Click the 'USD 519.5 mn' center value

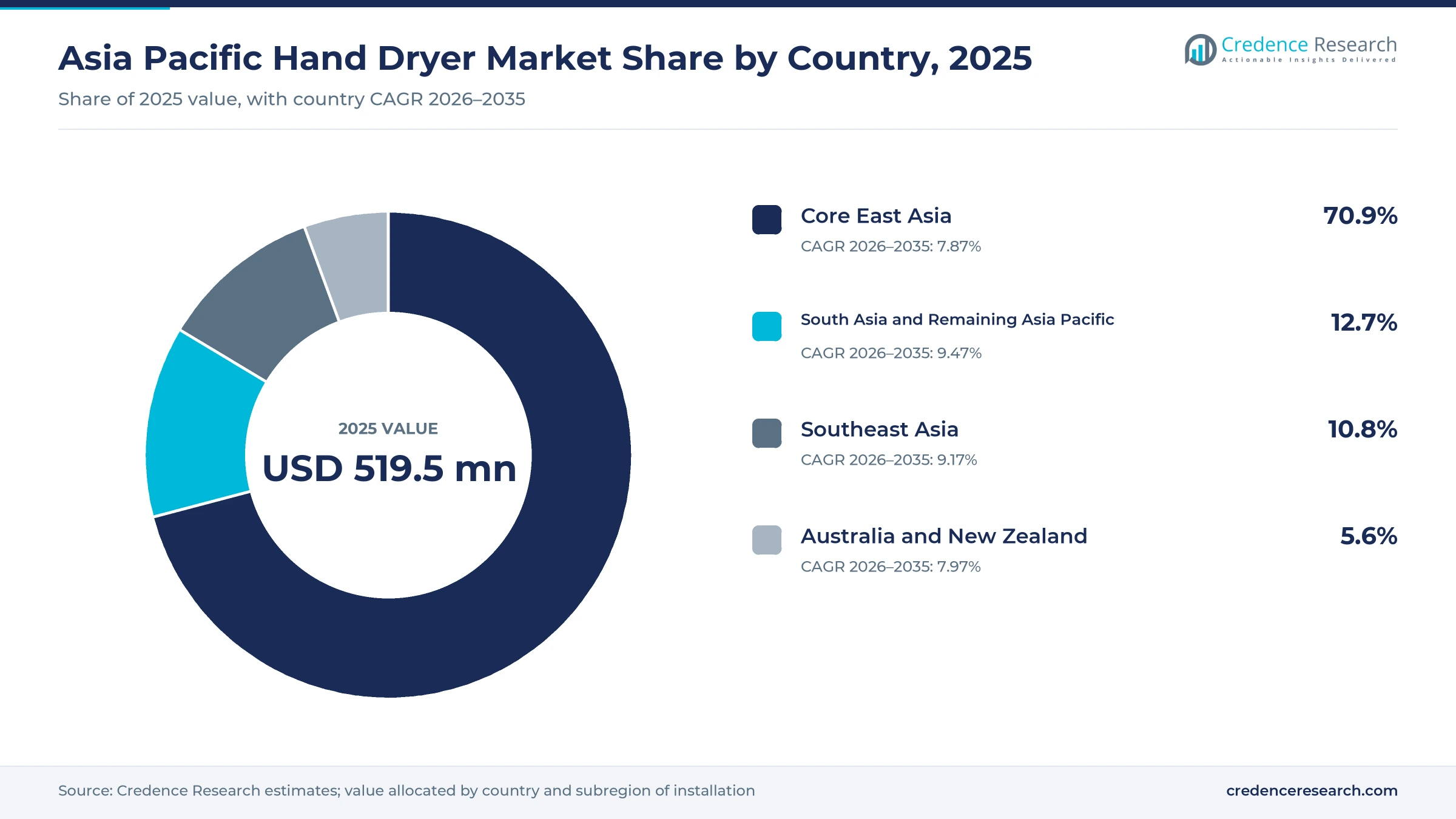389,468
